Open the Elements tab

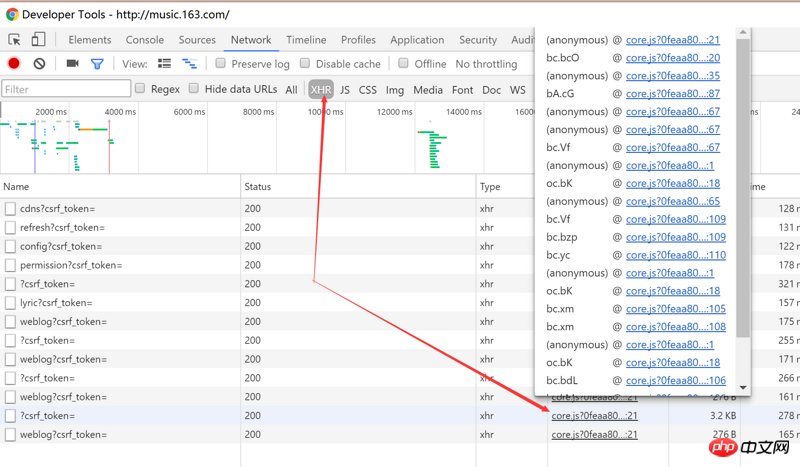coord(90,40)
